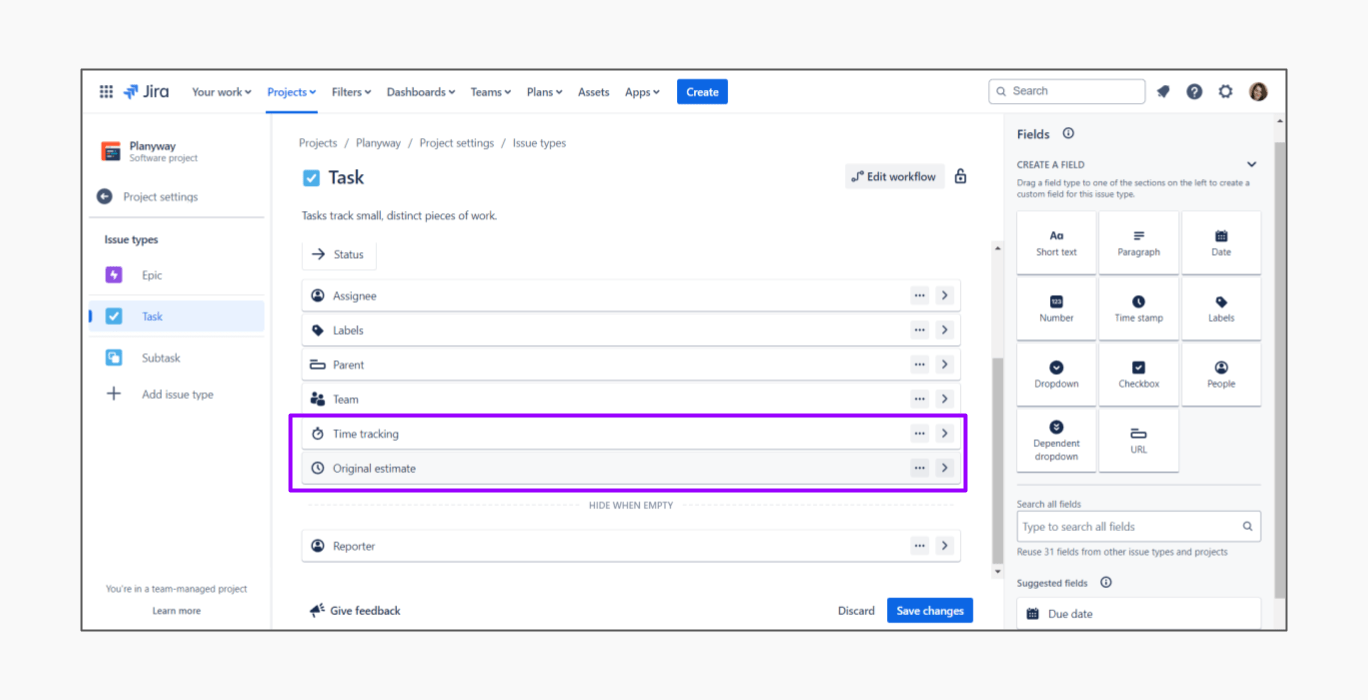Open the Jira app switcher grid icon
The image size is (1368, 700).
click(106, 92)
